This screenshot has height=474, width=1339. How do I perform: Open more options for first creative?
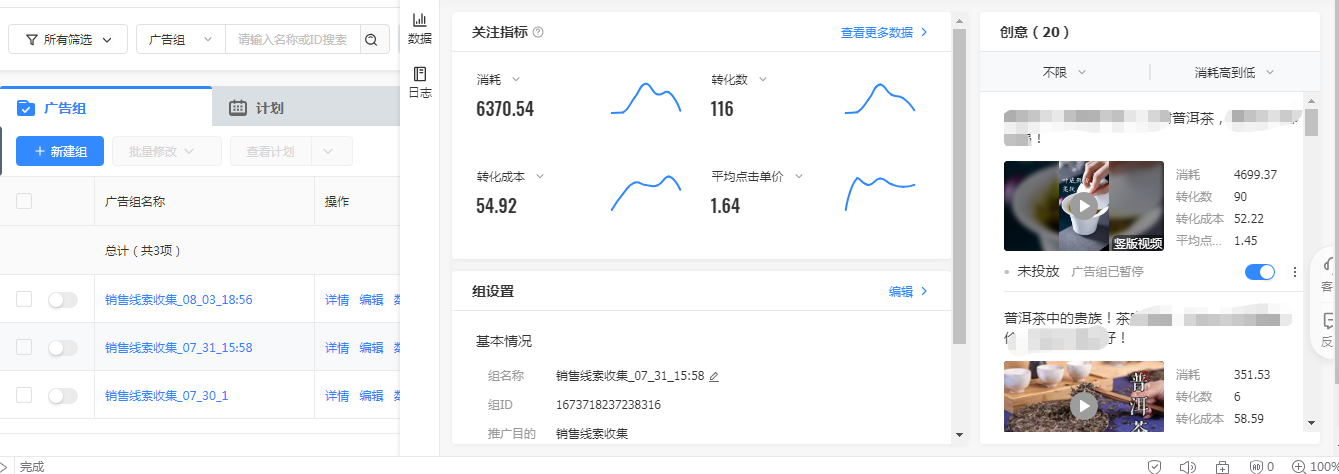point(1295,272)
